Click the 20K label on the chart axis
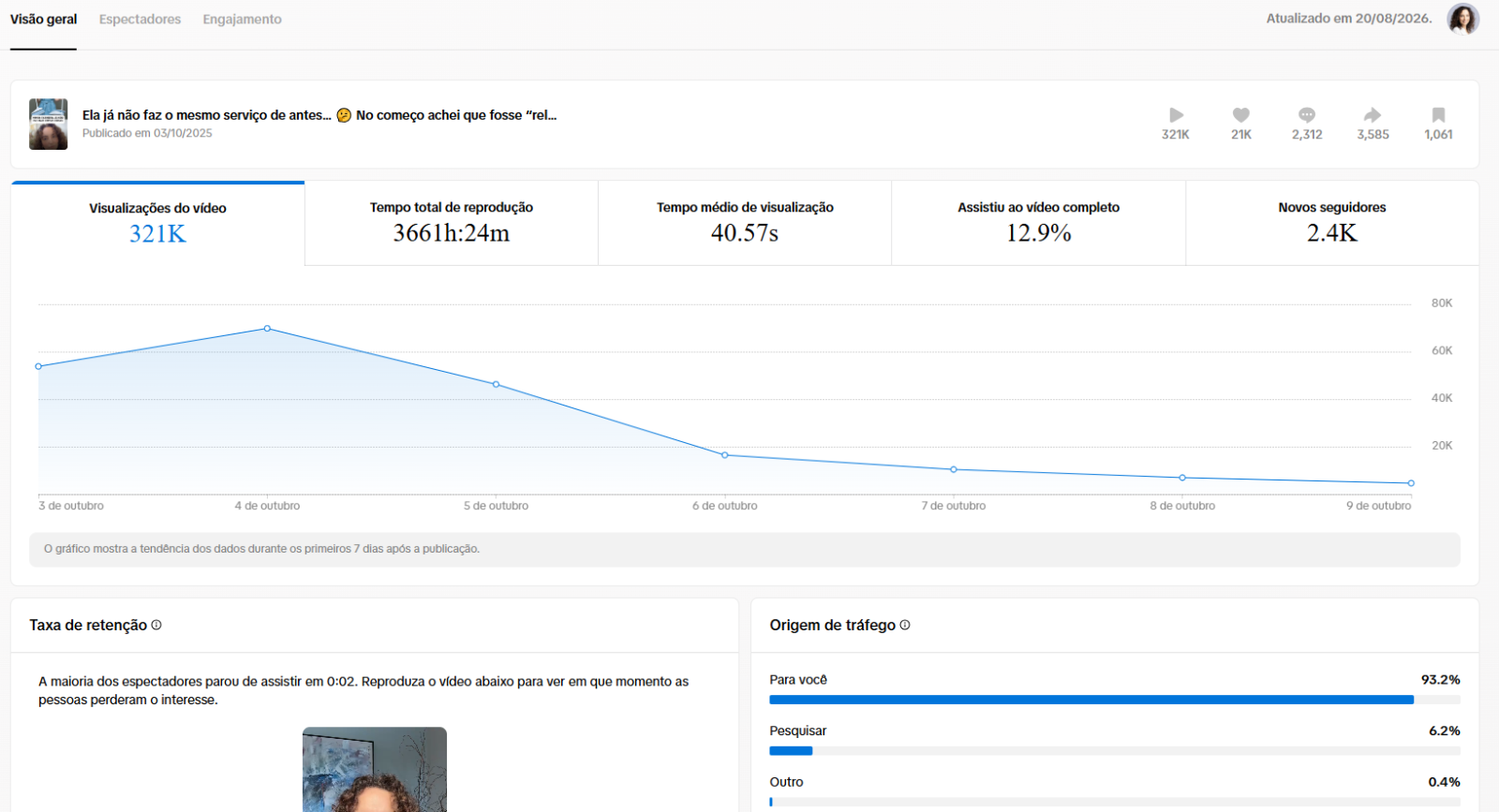Viewport: 1499px width, 812px height. (1442, 446)
